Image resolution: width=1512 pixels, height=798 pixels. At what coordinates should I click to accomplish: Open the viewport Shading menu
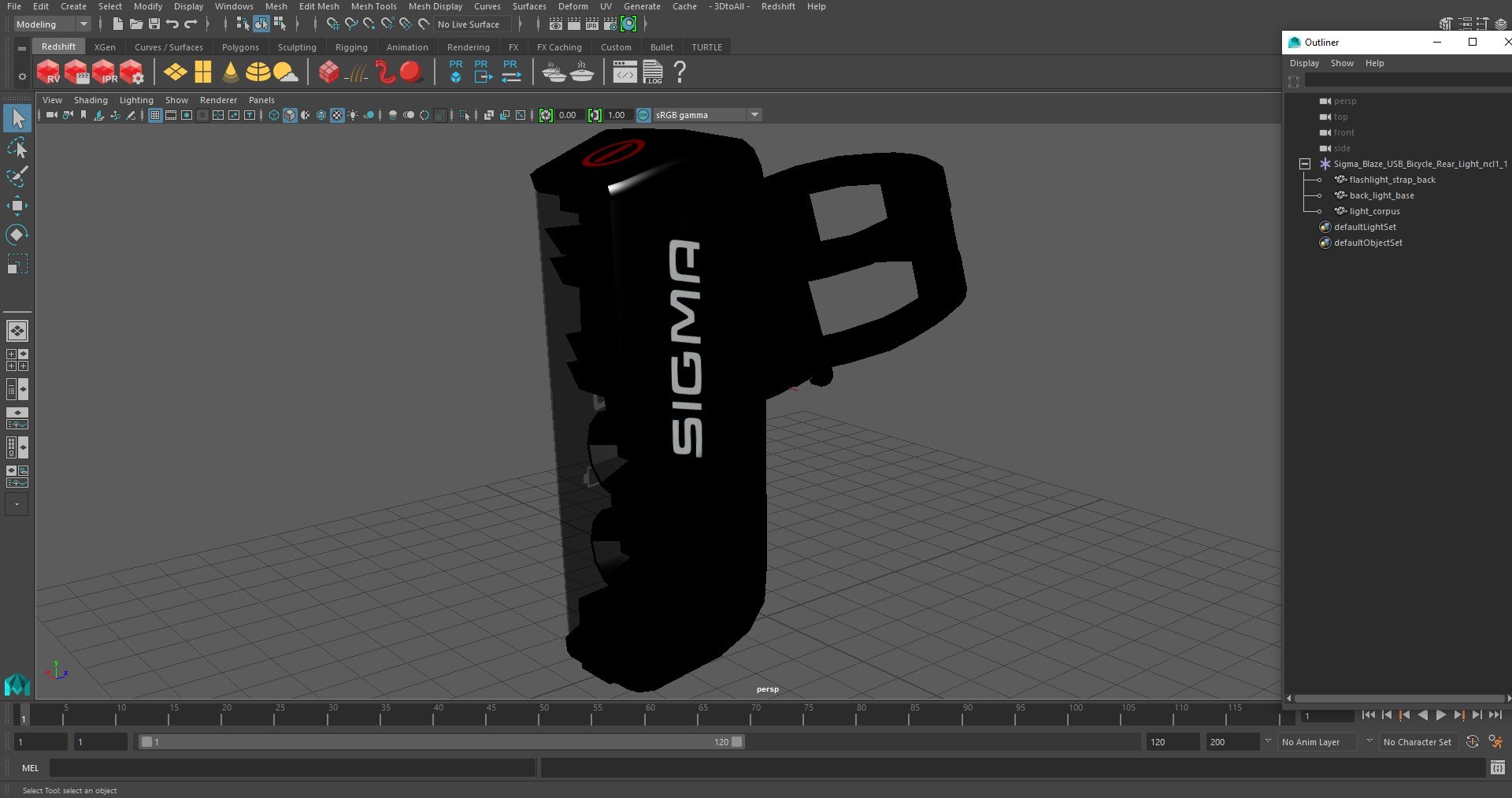coord(91,100)
